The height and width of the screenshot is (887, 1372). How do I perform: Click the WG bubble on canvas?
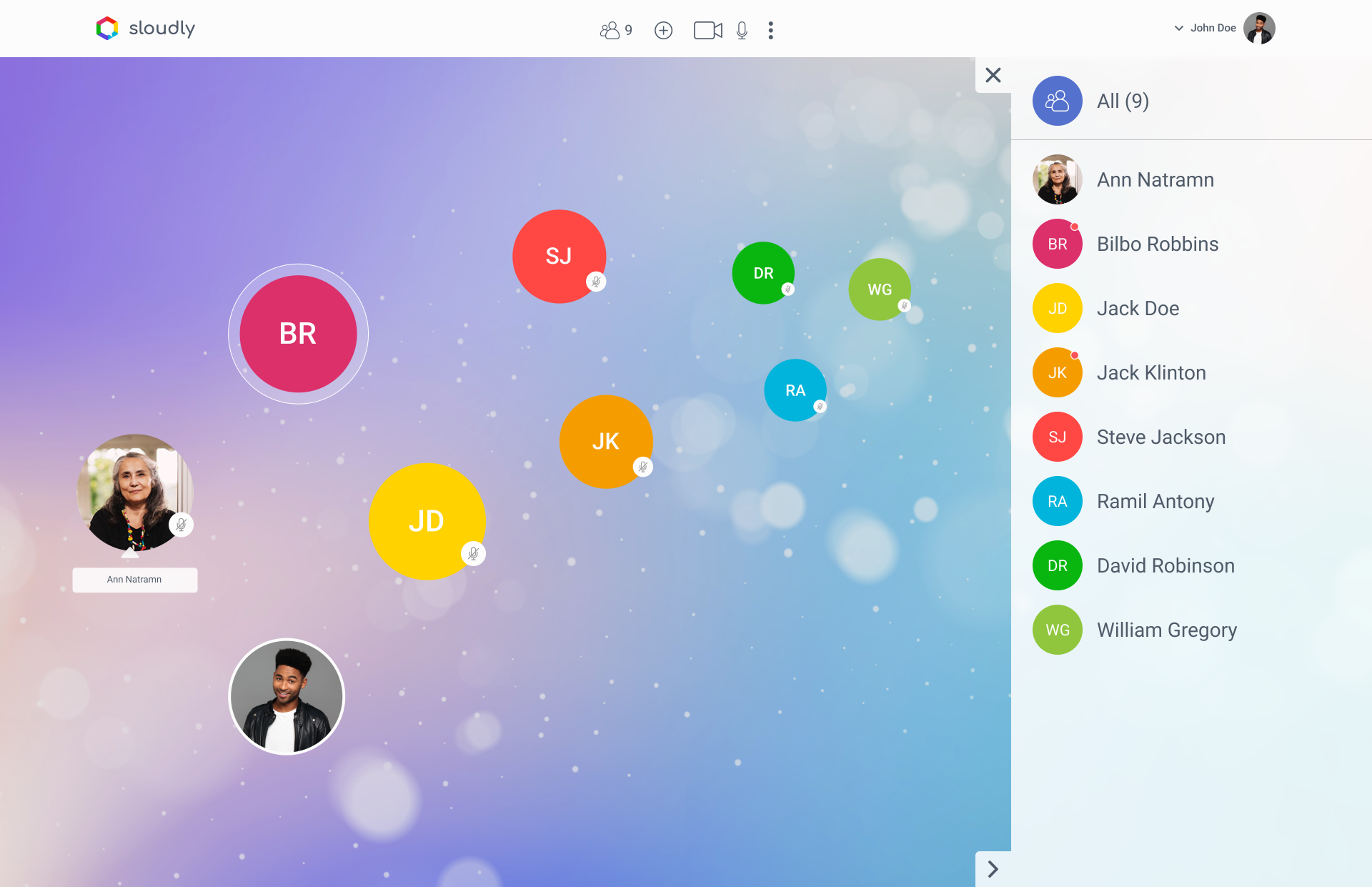[x=880, y=289]
